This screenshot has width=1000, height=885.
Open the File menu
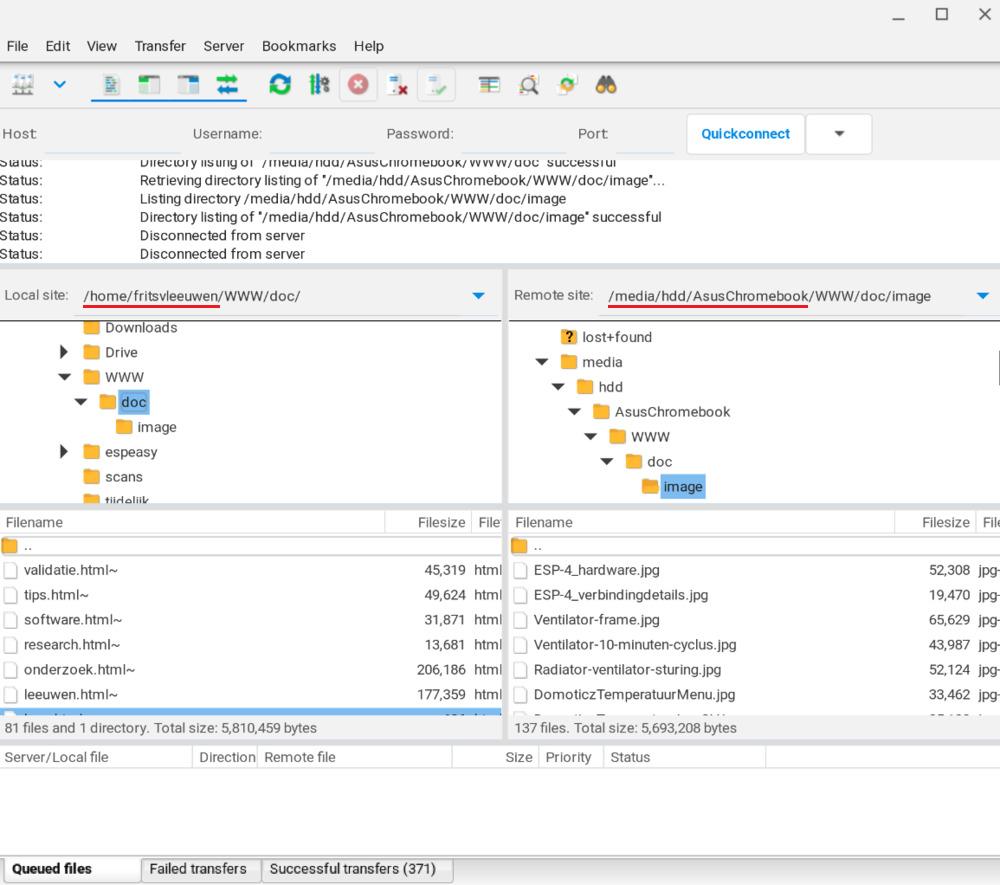17,46
